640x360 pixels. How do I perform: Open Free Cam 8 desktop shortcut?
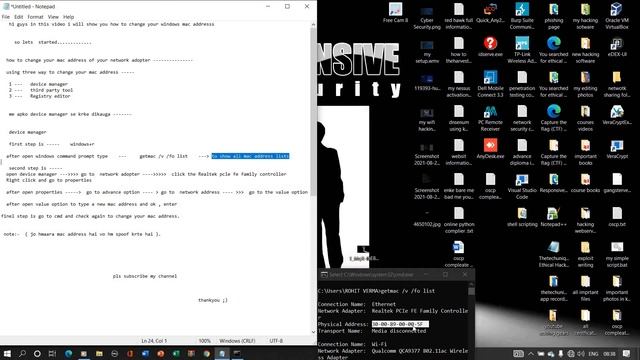[x=395, y=13]
